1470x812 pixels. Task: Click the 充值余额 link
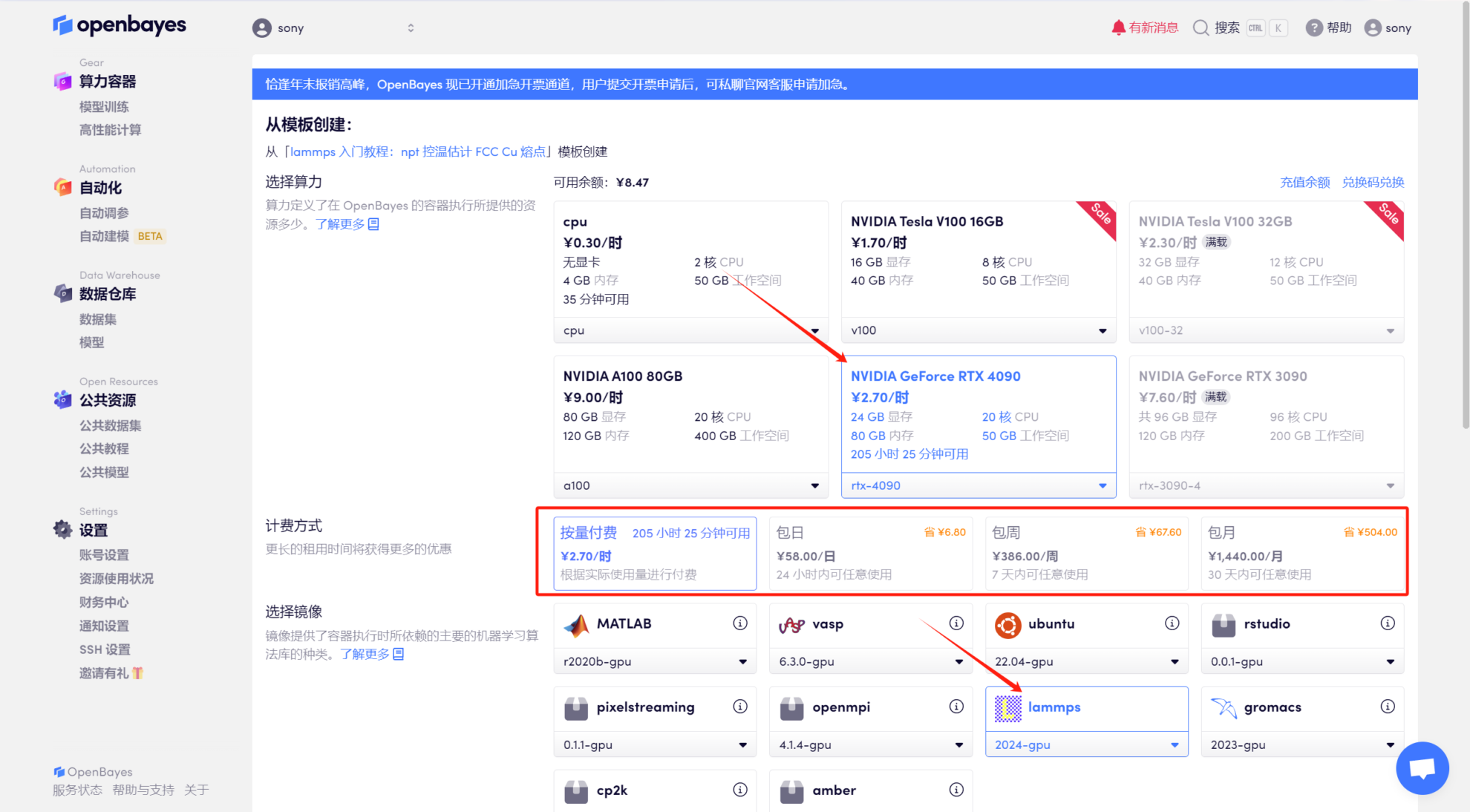click(x=1304, y=183)
